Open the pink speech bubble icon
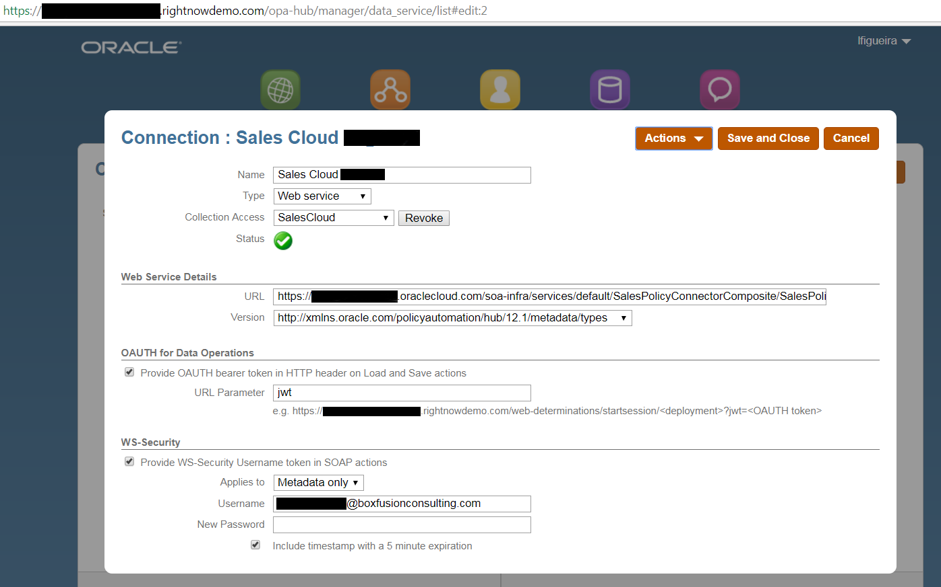Viewport: 941px width, 587px height. [720, 90]
